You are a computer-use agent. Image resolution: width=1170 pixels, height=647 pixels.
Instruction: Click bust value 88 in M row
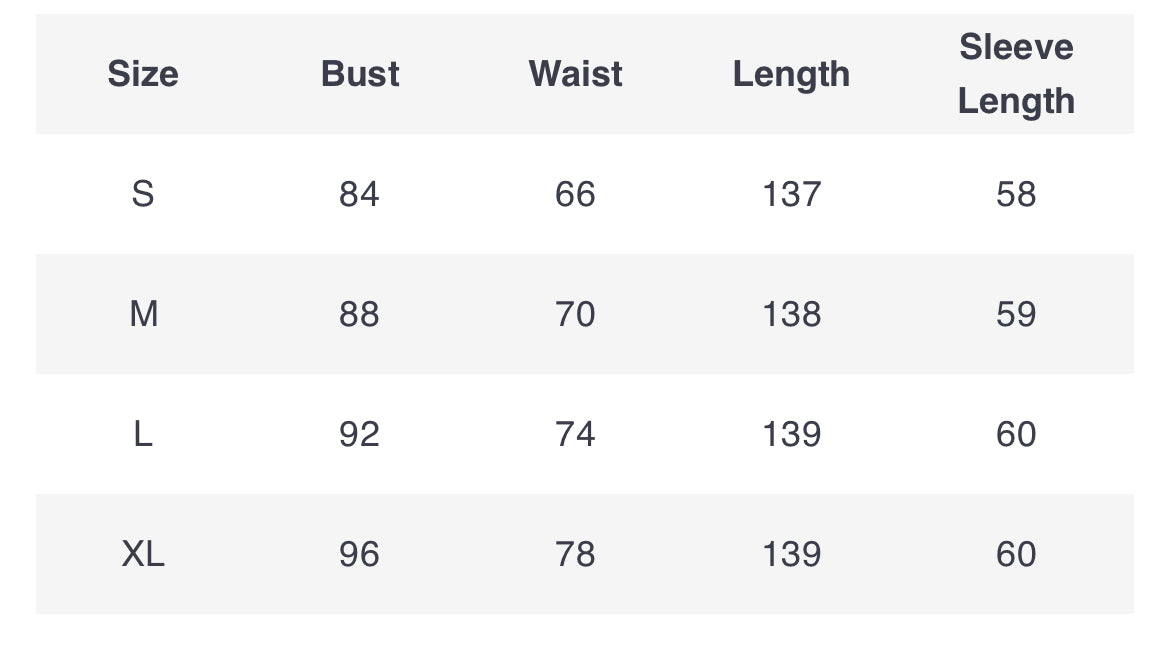(359, 313)
